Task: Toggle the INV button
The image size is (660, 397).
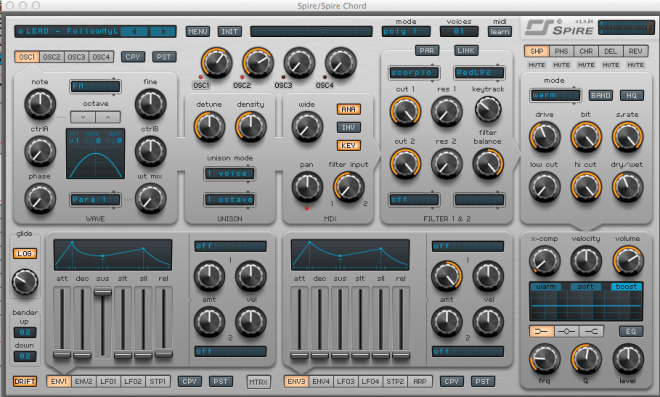Action: point(349,128)
